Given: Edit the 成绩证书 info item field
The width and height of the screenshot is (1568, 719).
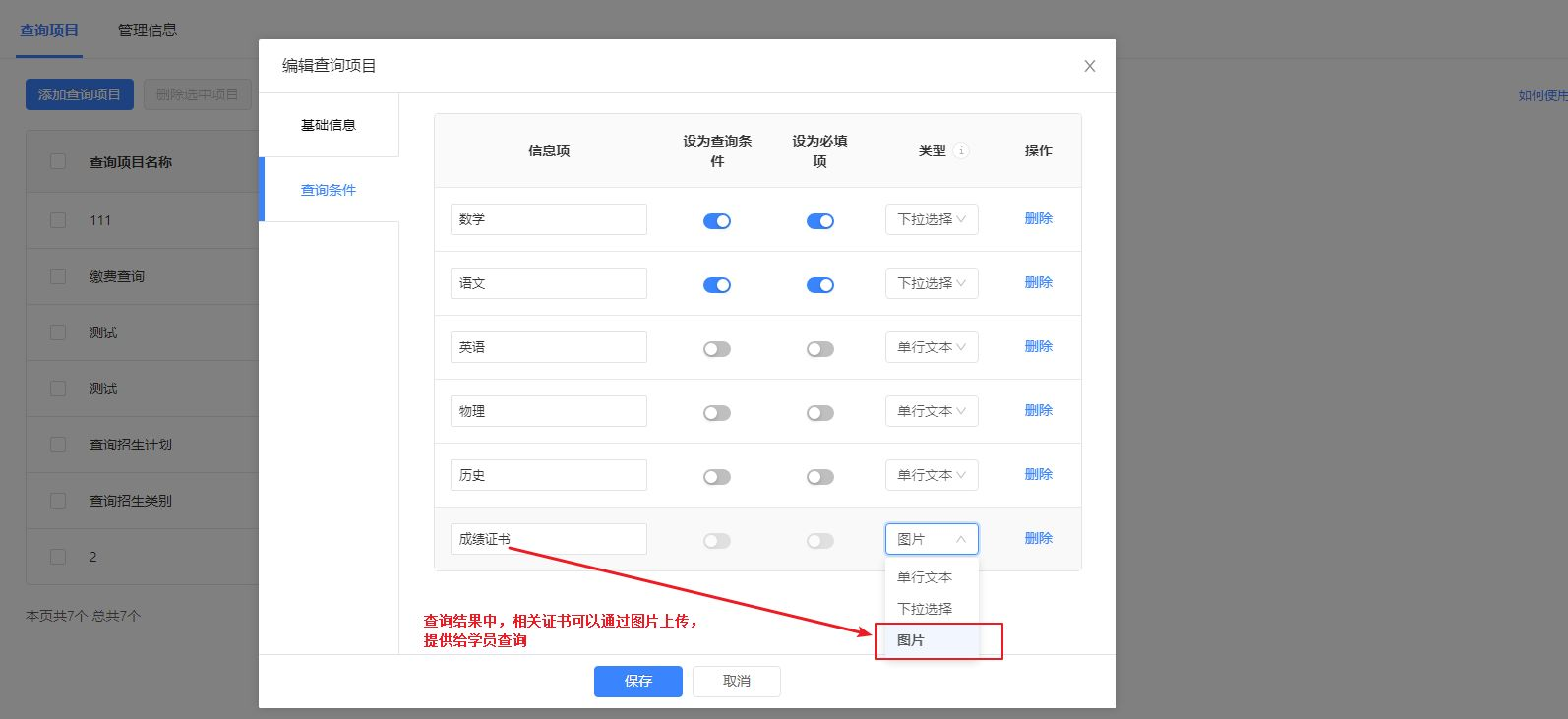Looking at the screenshot, I should [549, 539].
